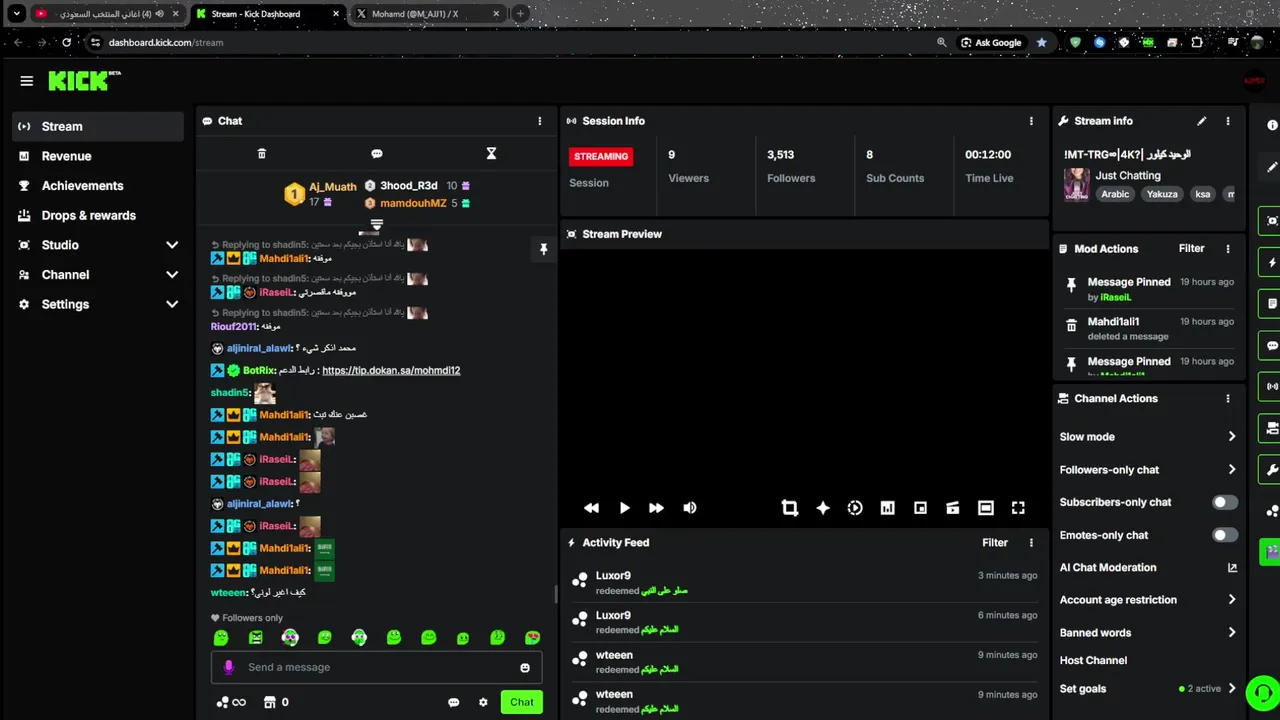
Task: Open Stream info three-dot menu
Action: (1228, 121)
